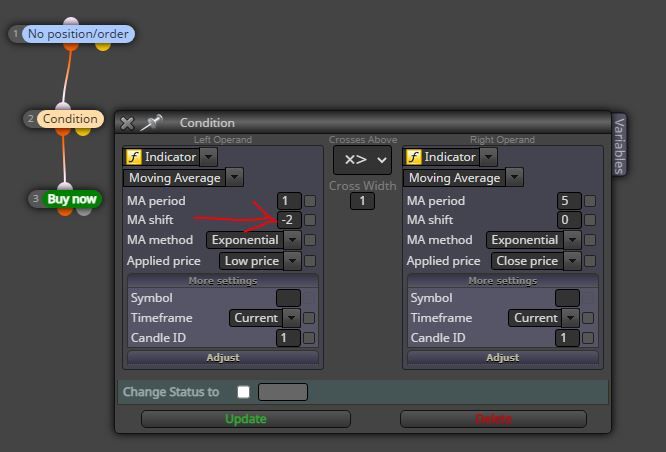
Task: Toggle checkbox next to left Applied price
Action: [310, 261]
